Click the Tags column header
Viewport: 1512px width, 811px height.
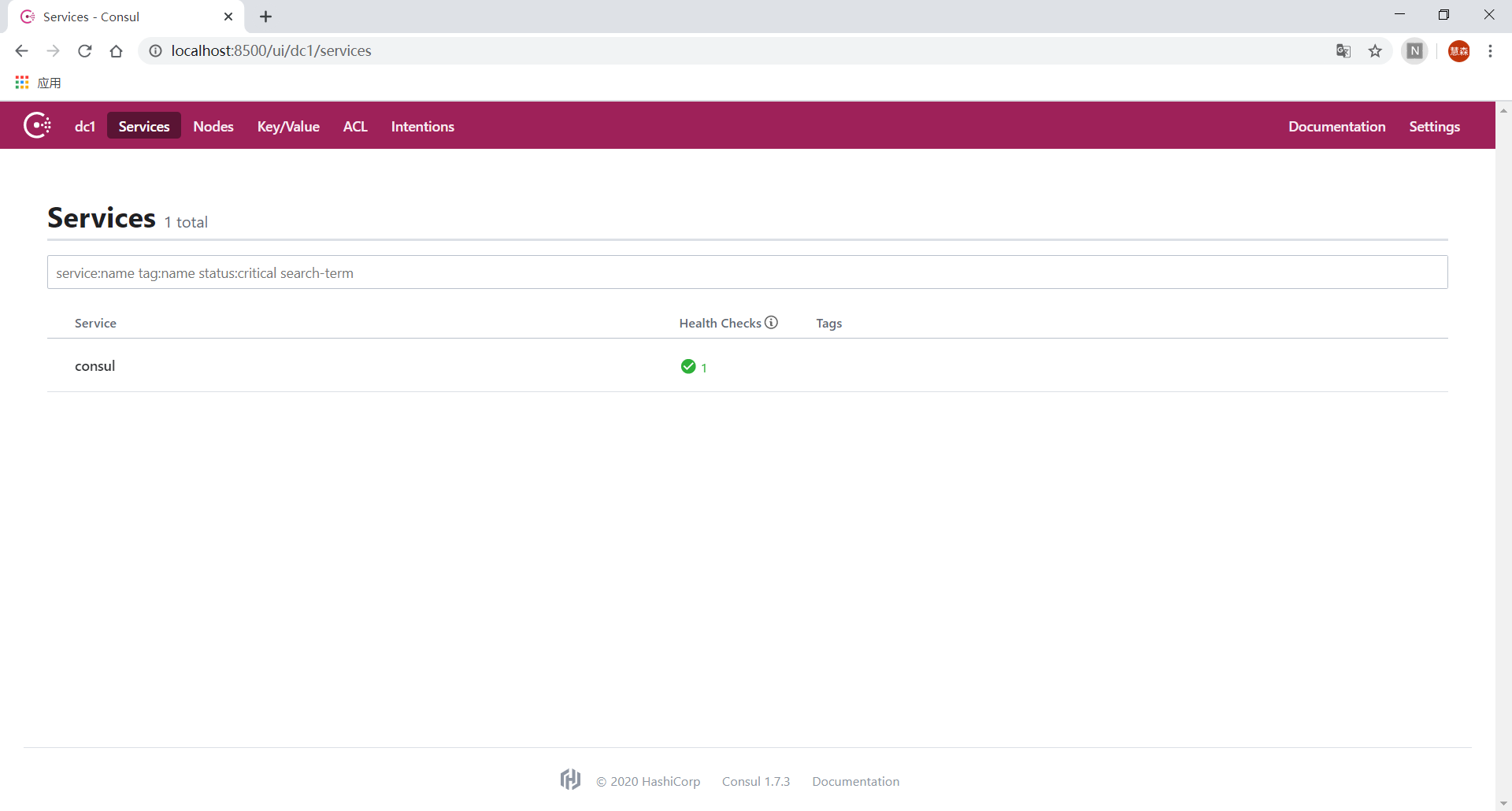point(829,323)
